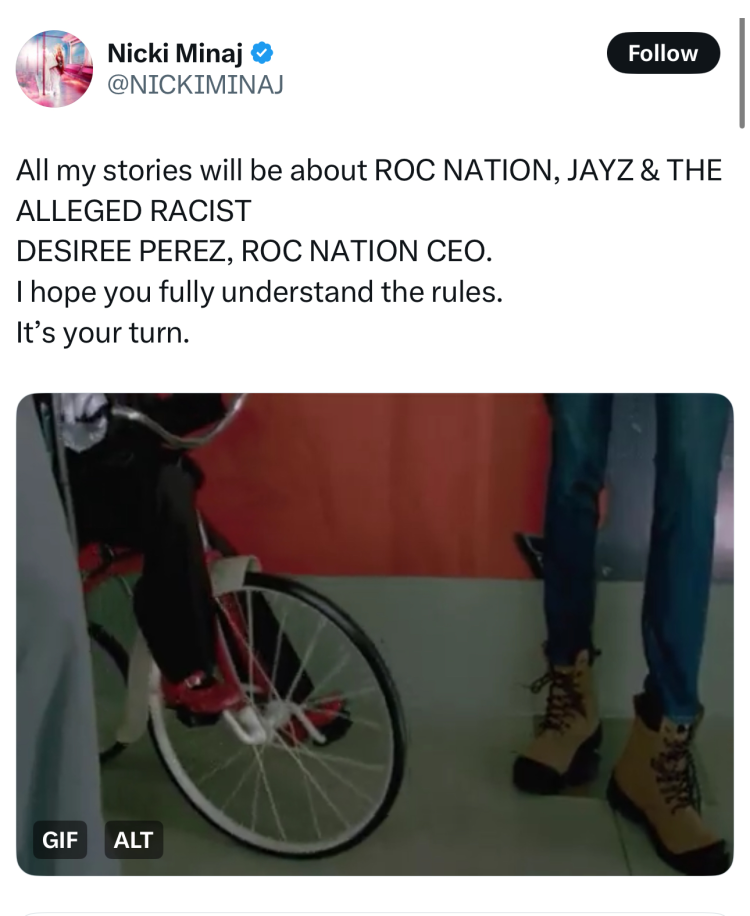The width and height of the screenshot is (750, 916).
Task: Click the "ALLEGED RACIST" tweet line
Action: click(133, 211)
